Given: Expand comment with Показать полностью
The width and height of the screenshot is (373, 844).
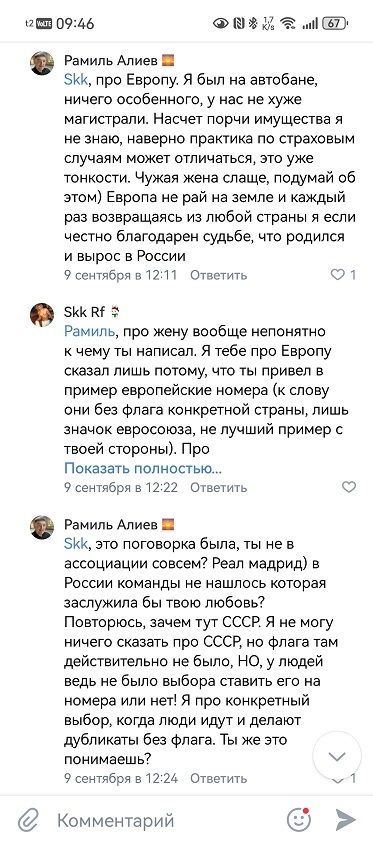Looking at the screenshot, I should point(143,468).
